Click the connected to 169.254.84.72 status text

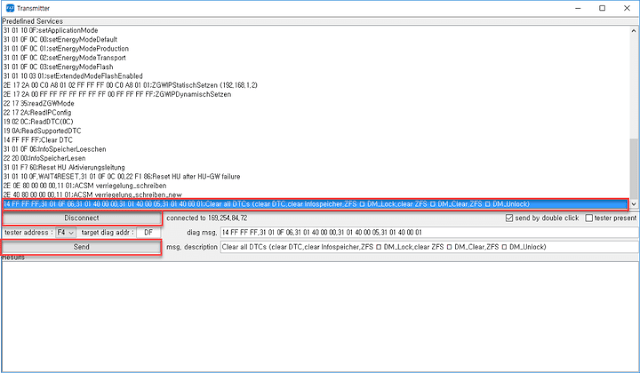click(207, 218)
